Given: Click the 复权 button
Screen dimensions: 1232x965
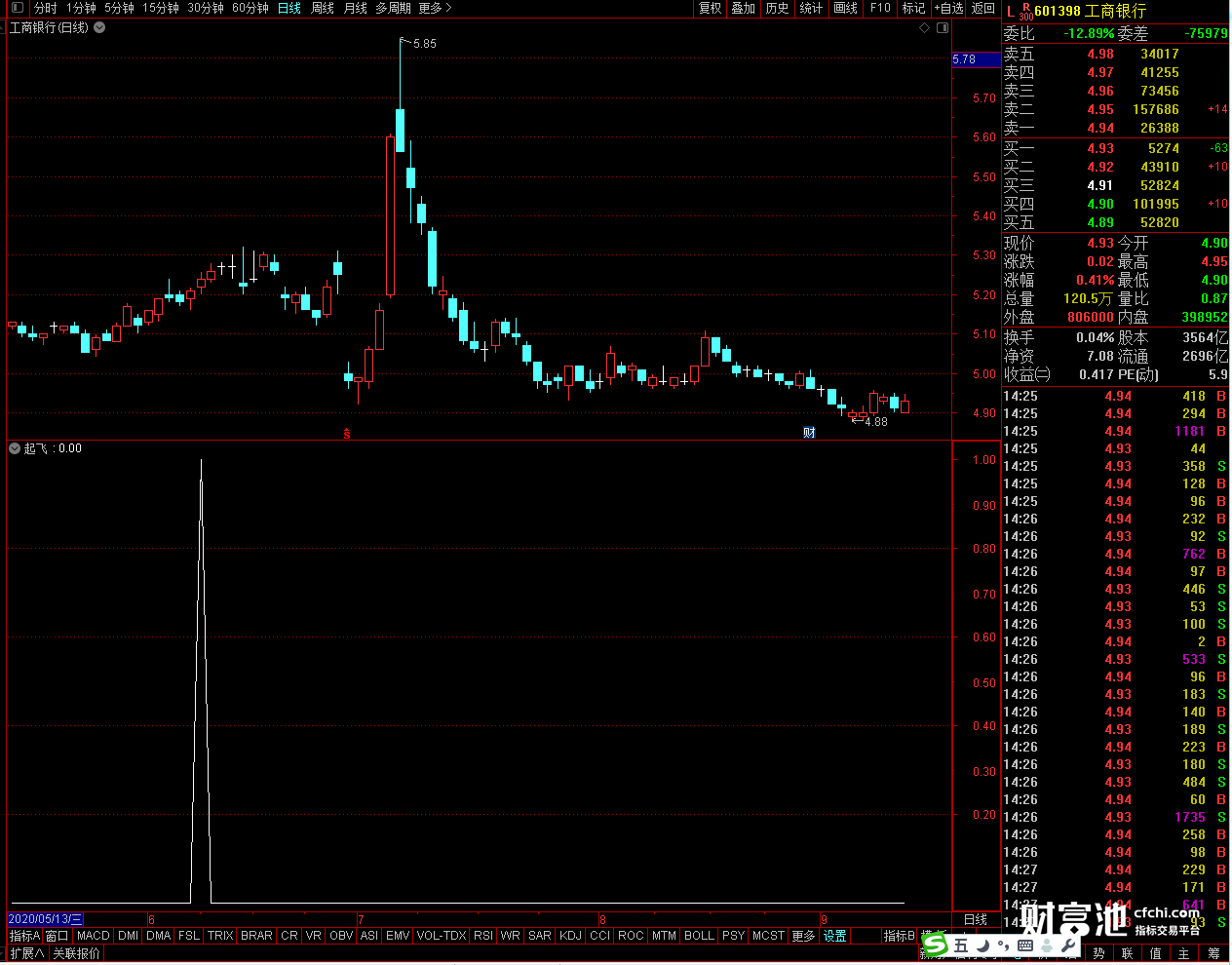Looking at the screenshot, I should click(711, 8).
